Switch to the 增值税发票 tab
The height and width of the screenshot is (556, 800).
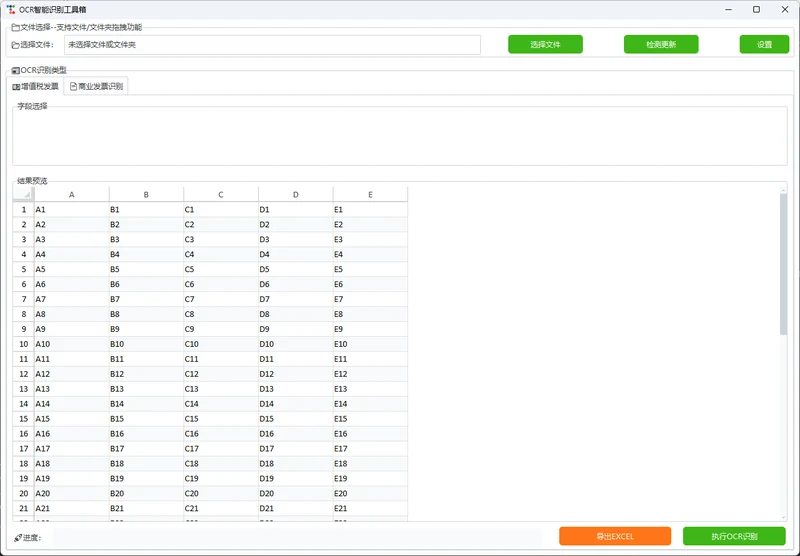coord(36,86)
